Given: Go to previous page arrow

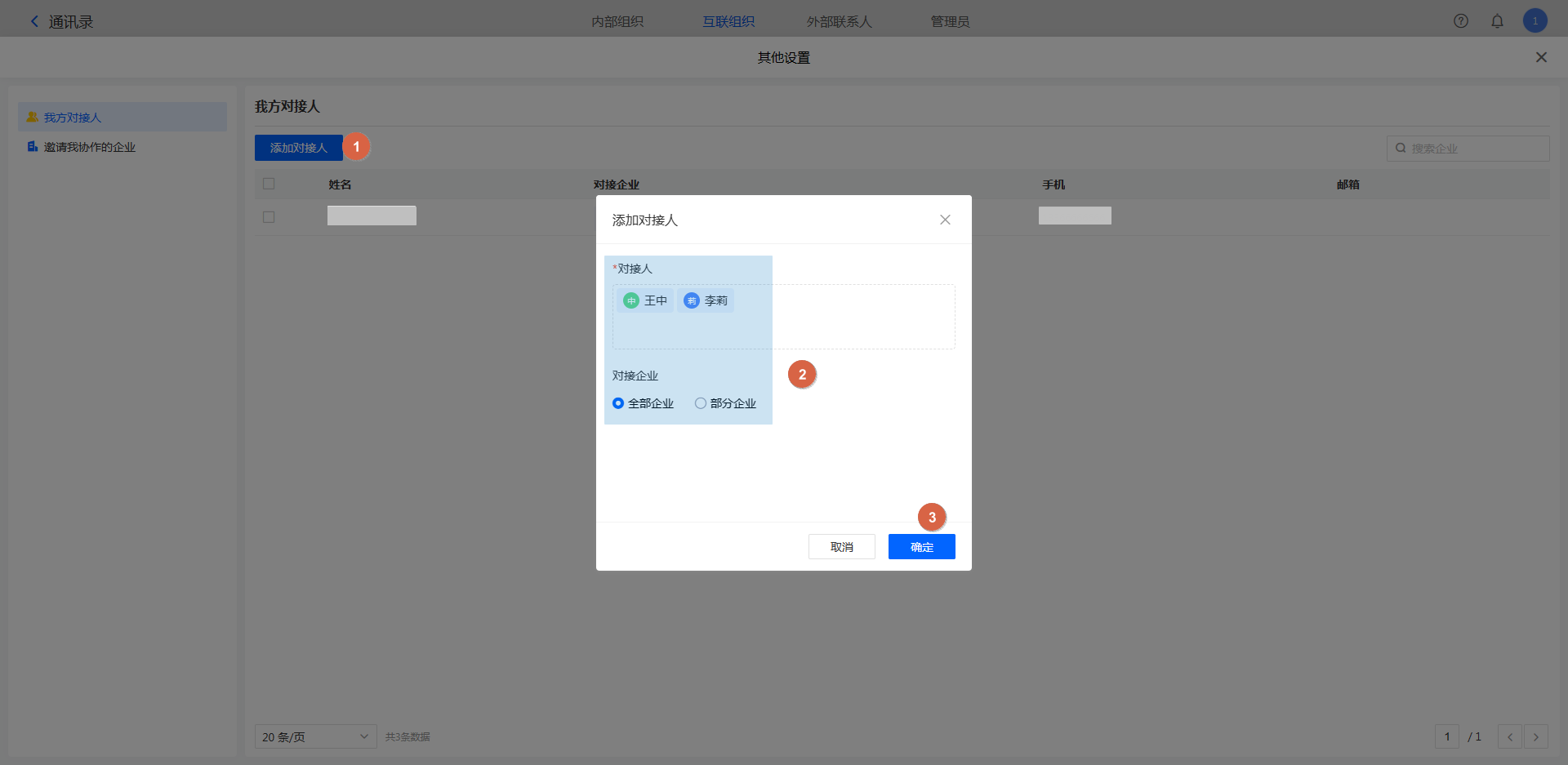Looking at the screenshot, I should click(1509, 736).
